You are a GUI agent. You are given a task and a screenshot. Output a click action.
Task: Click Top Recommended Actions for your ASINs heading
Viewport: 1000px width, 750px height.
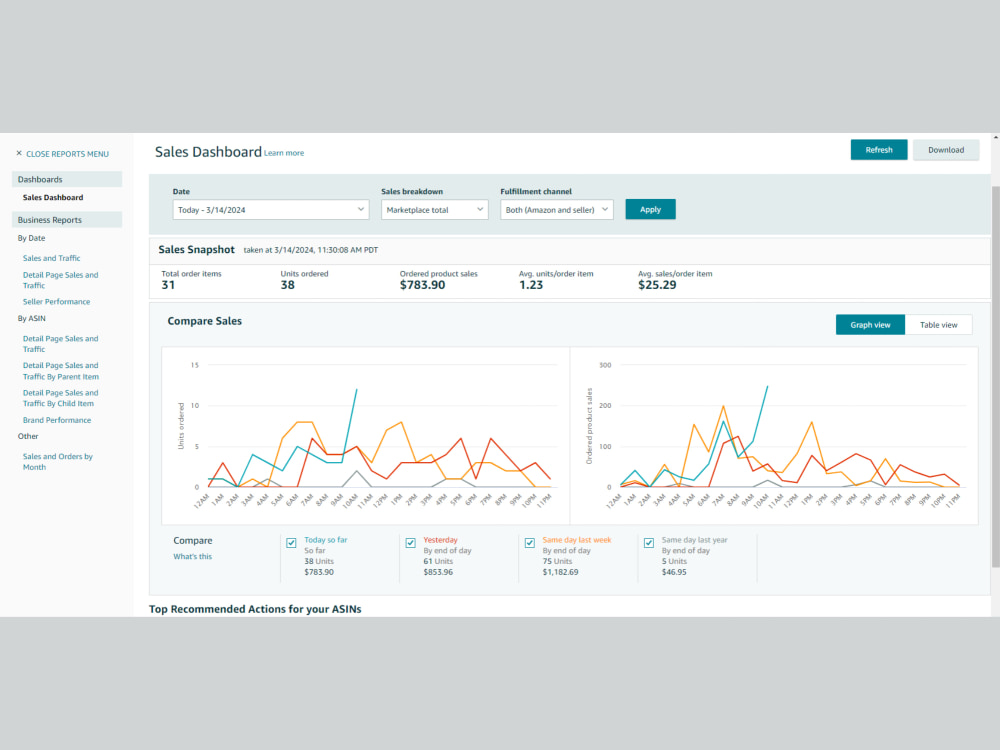(255, 609)
